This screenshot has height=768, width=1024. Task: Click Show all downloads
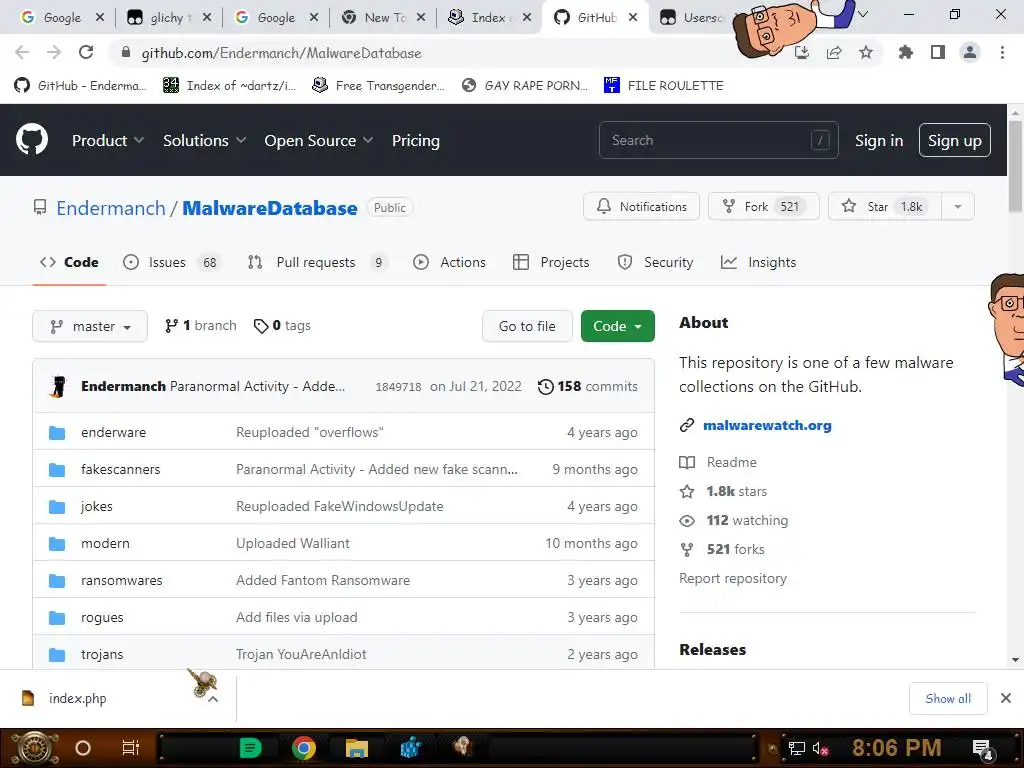coord(948,699)
